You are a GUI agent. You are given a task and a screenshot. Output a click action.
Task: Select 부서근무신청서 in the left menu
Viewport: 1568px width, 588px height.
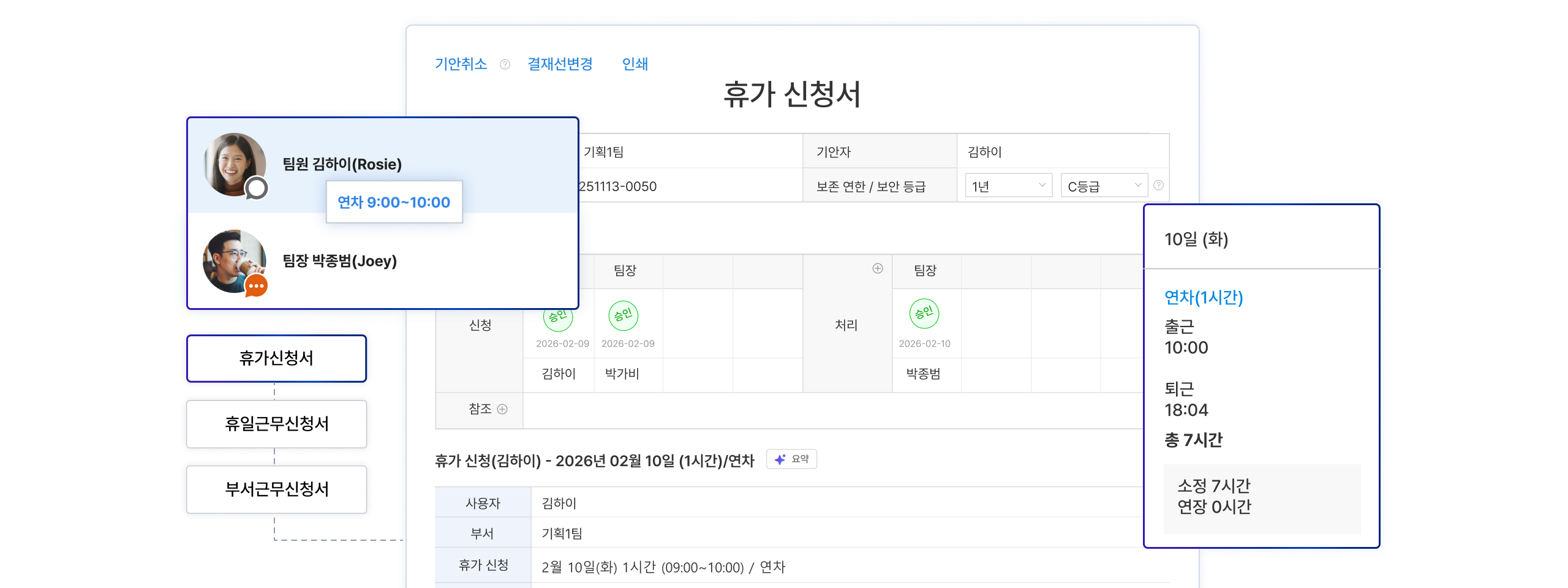(x=276, y=489)
